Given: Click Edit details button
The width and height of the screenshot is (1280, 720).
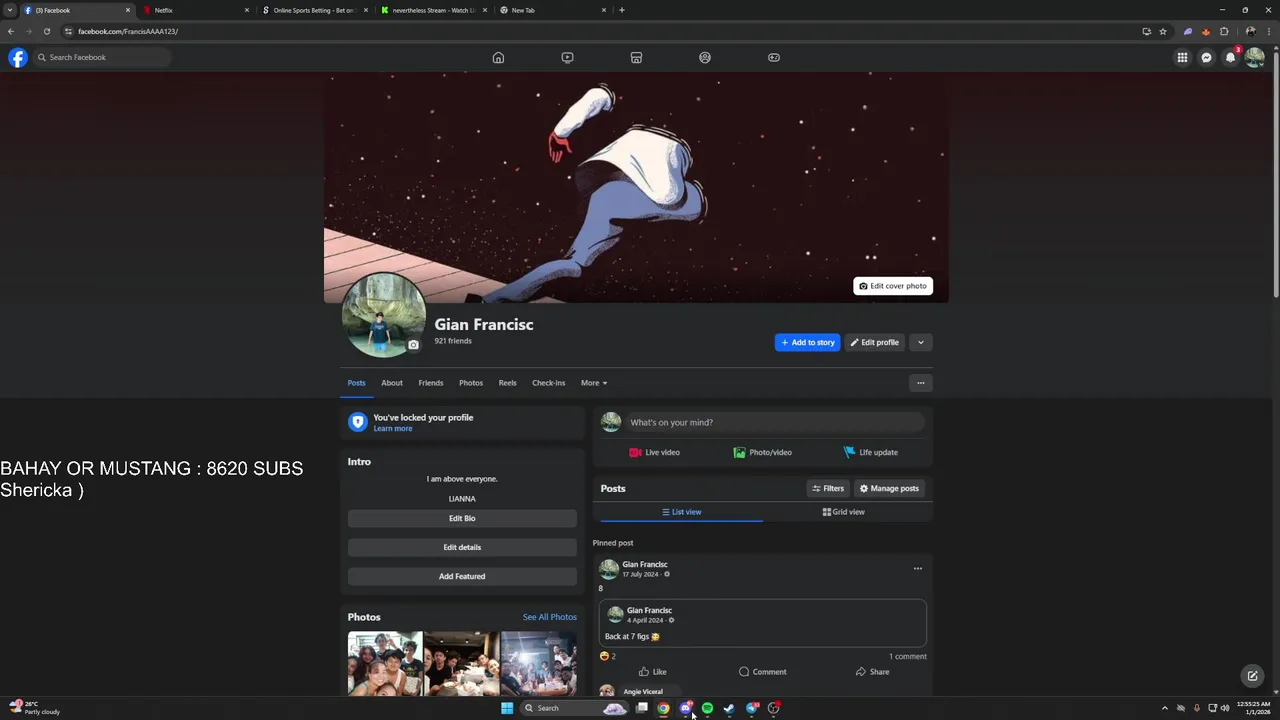Looking at the screenshot, I should pyautogui.click(x=462, y=547).
